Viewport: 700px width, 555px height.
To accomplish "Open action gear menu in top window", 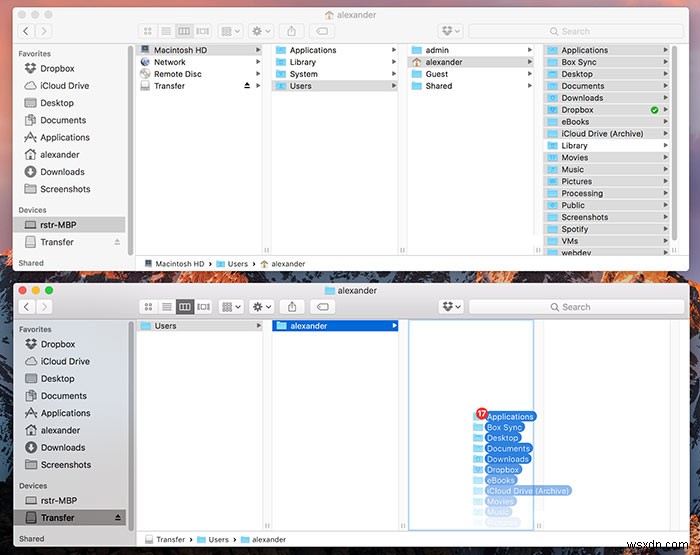I will 261,31.
